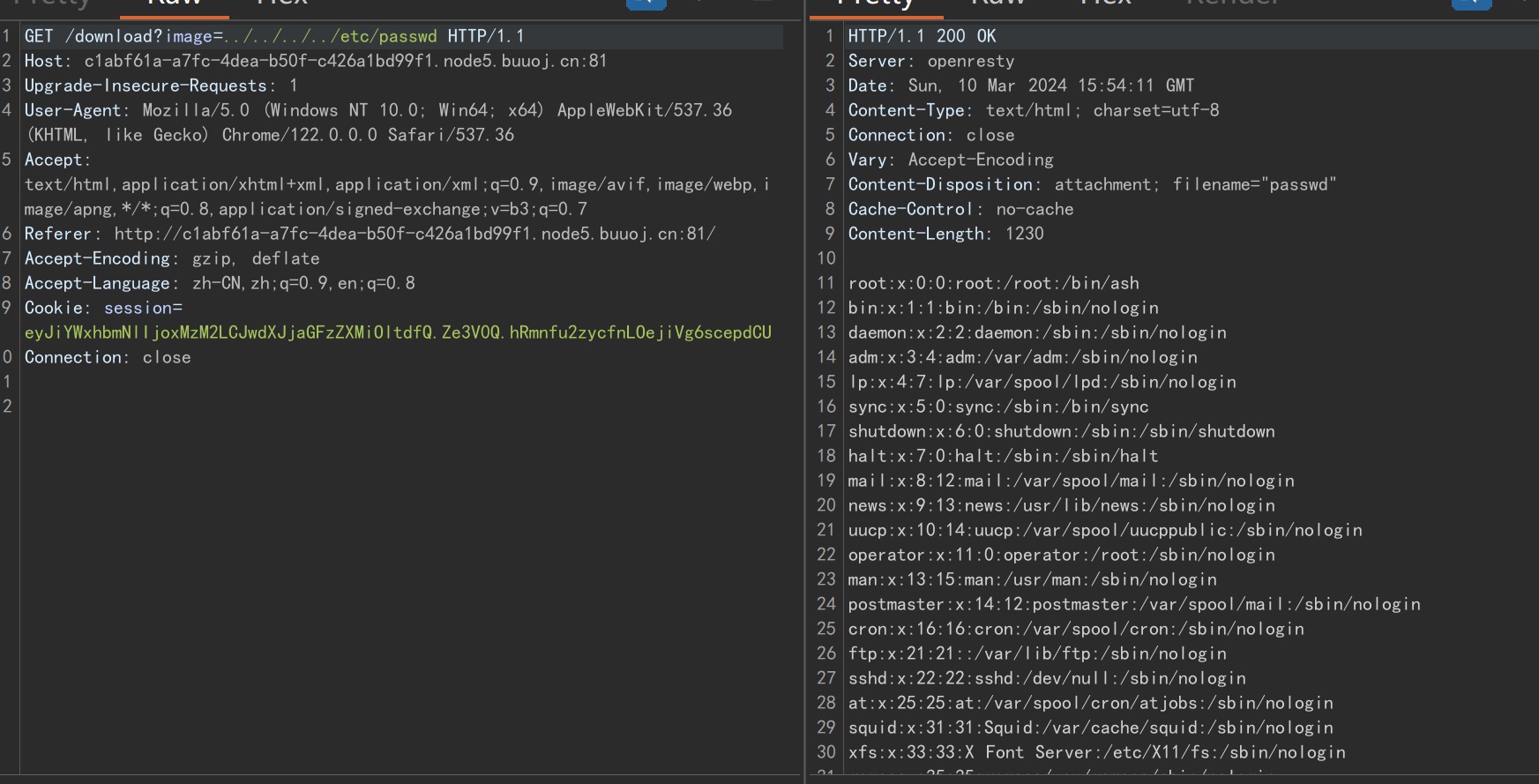Click the postmaster:x:14:12 passwd entry

1134,604
